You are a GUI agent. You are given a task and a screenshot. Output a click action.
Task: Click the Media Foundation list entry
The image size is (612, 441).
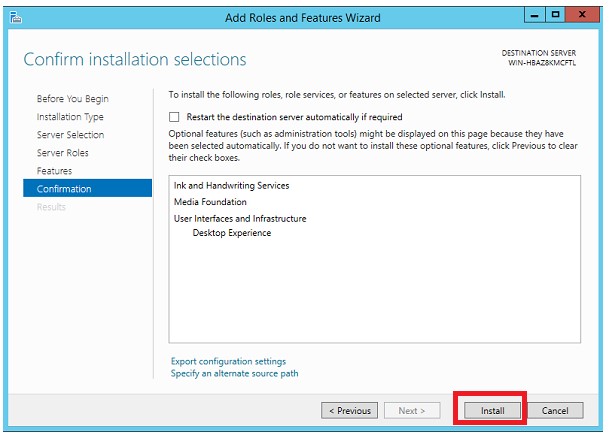210,202
